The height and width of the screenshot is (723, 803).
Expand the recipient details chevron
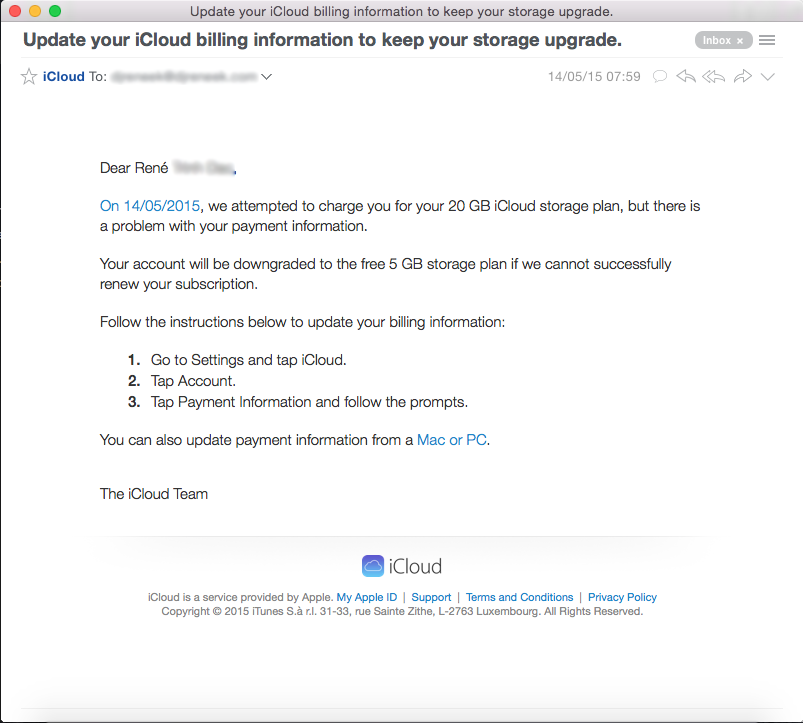[x=266, y=77]
